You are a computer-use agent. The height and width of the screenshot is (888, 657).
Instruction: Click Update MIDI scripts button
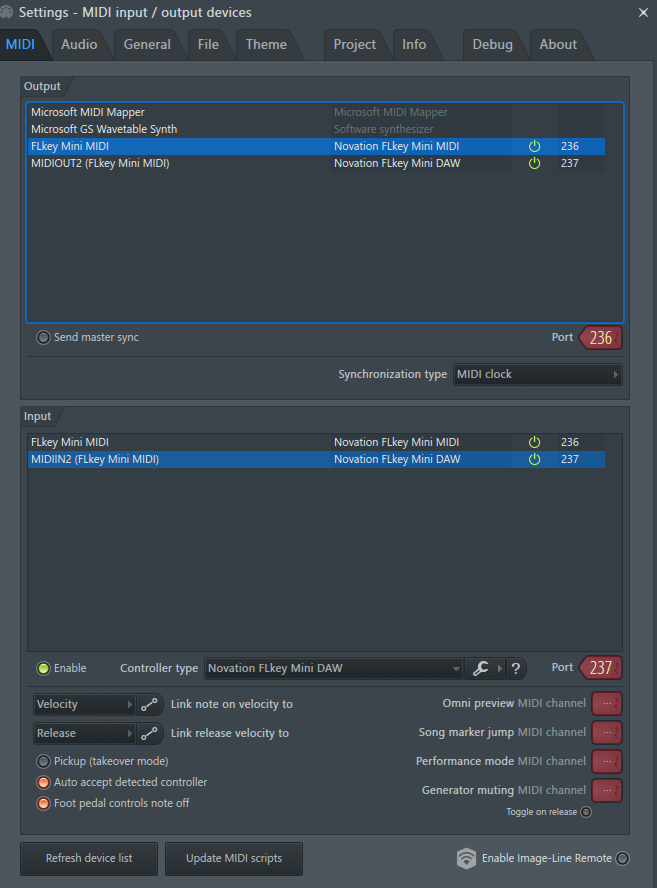click(x=234, y=859)
